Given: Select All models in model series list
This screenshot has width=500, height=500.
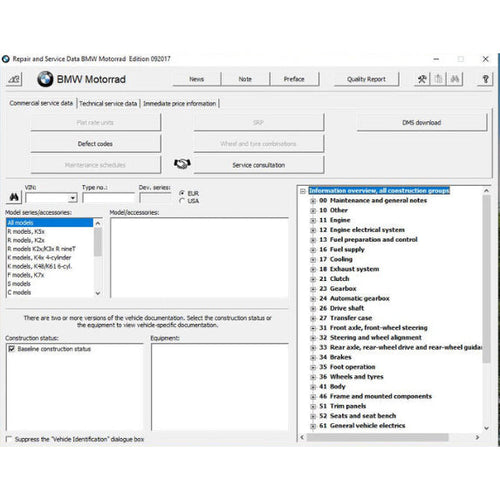Looking at the screenshot, I should (x=49, y=223).
